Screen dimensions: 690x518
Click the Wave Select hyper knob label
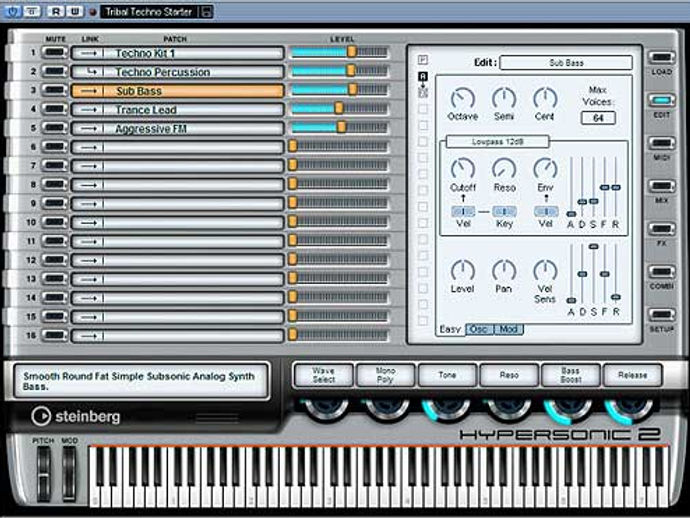click(323, 375)
